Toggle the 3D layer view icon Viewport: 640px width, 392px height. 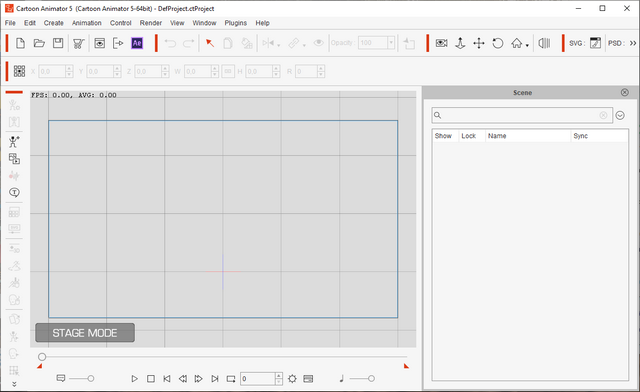click(x=544, y=43)
